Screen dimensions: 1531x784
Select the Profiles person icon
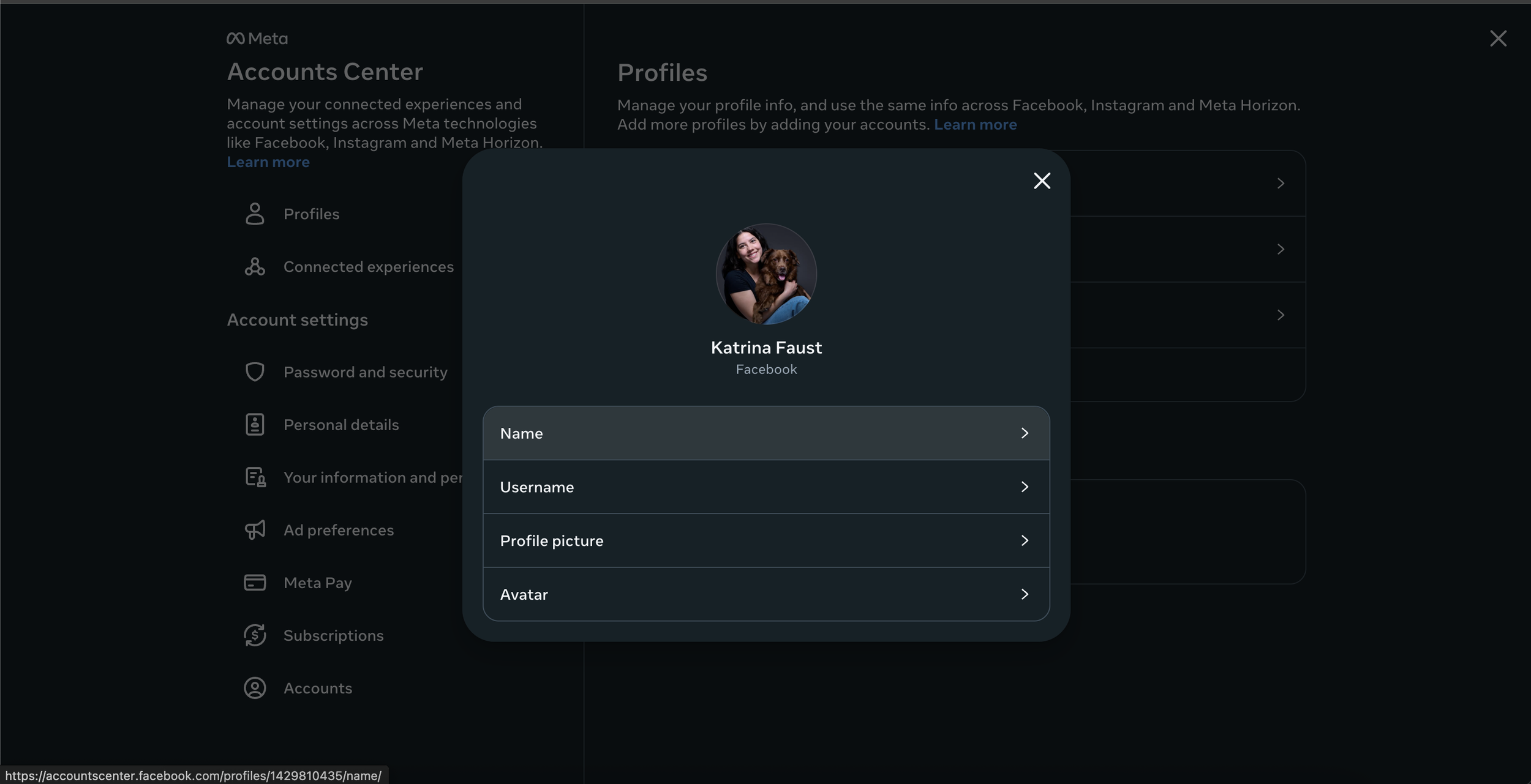(255, 214)
